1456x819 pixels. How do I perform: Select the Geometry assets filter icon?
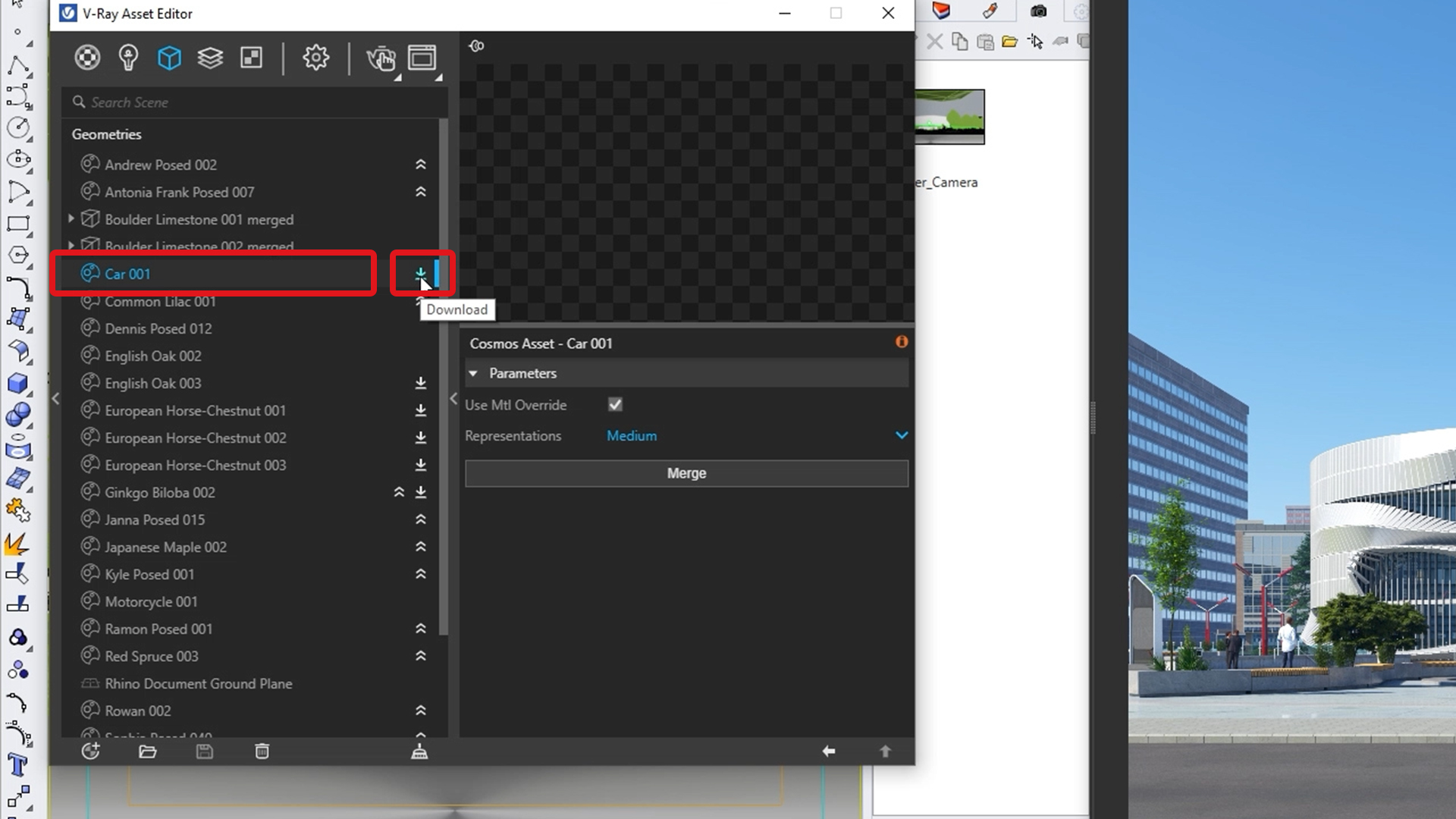tap(169, 57)
